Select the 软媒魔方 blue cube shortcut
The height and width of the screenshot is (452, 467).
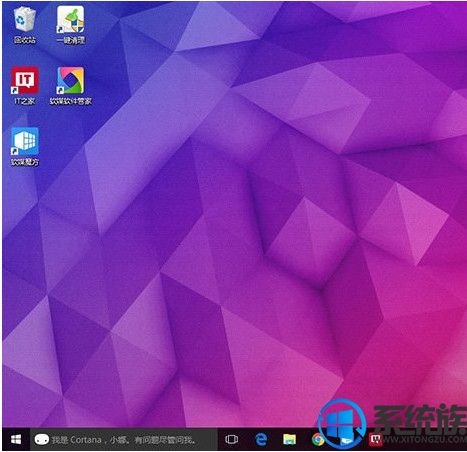[25, 147]
